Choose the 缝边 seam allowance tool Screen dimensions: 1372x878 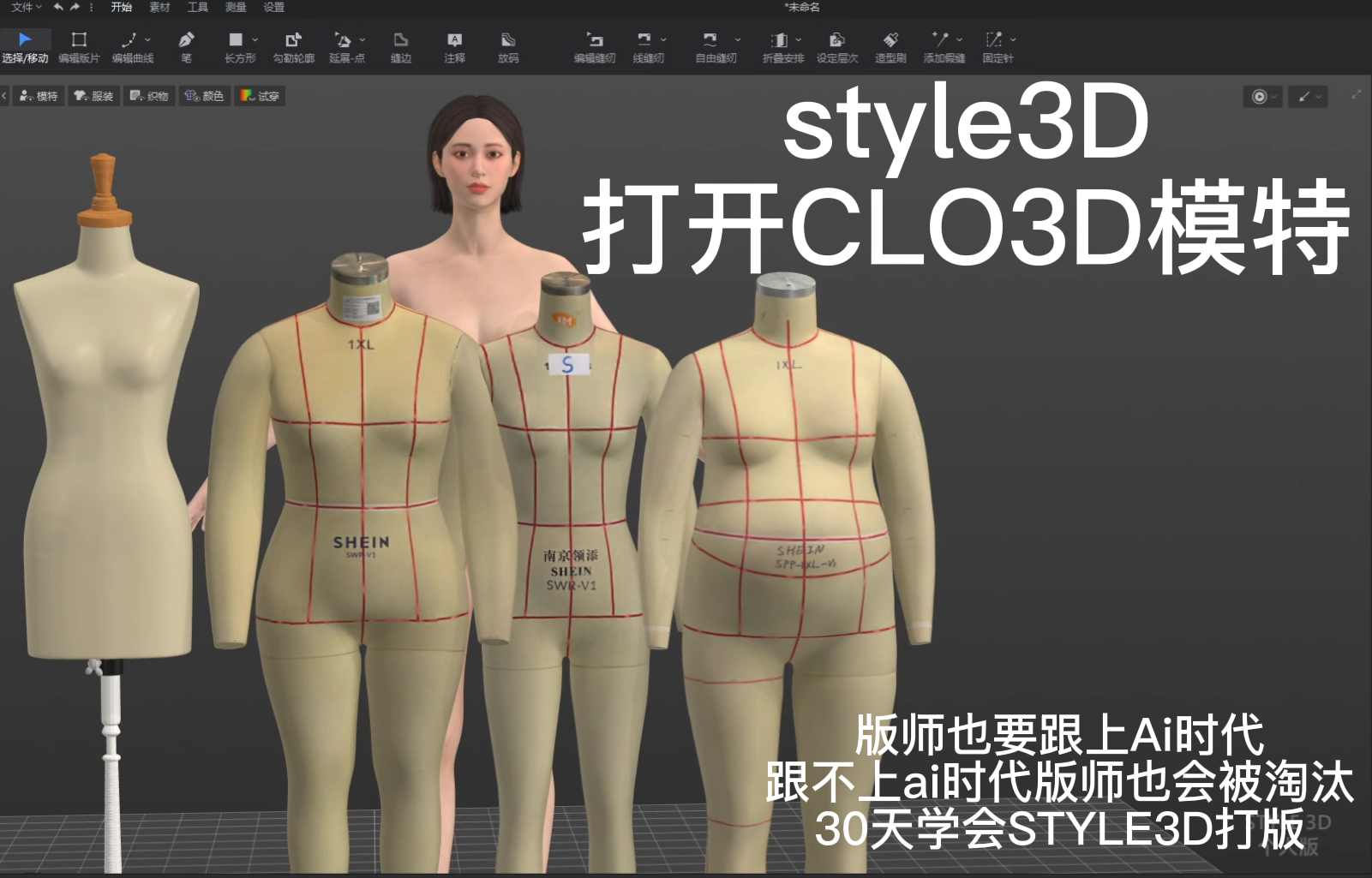[x=400, y=47]
